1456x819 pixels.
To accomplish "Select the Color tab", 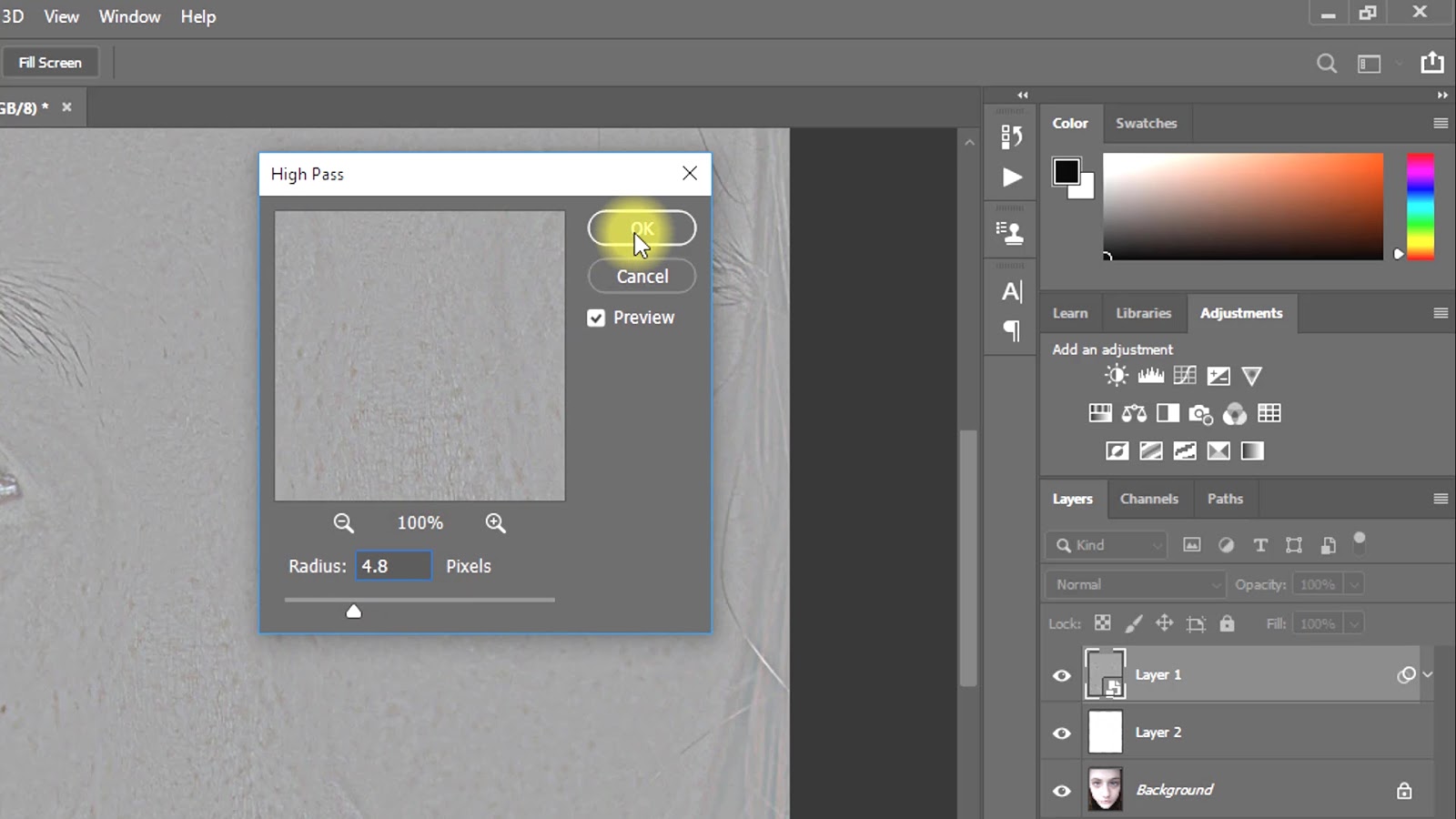I will click(x=1070, y=123).
